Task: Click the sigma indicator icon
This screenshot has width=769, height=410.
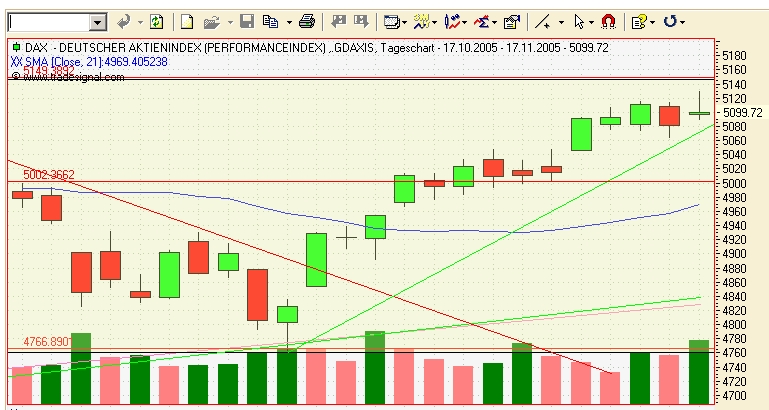Action: coord(482,22)
